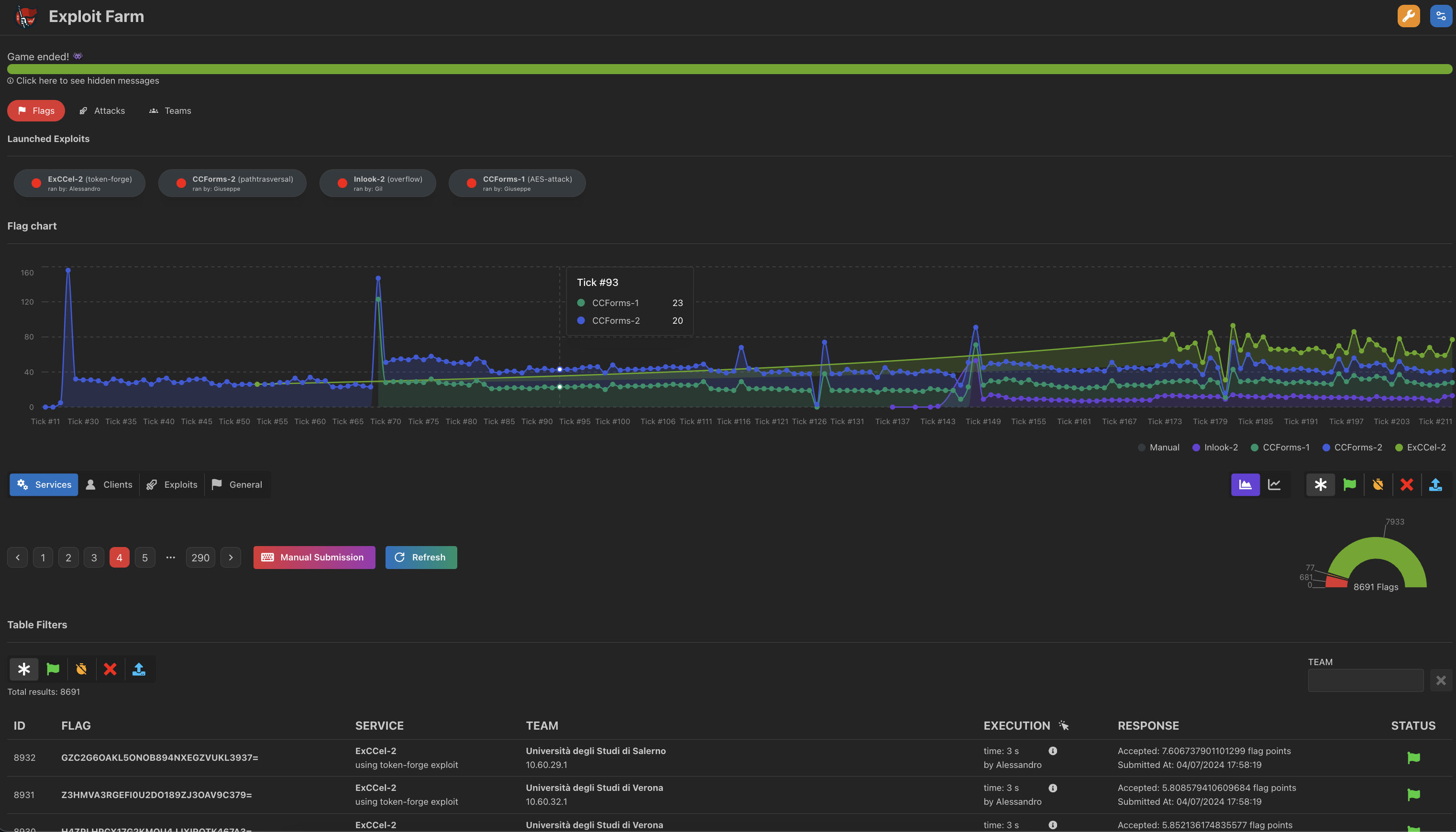Select the upload filter icon under Table Filters
1456x832 pixels.
tap(139, 668)
